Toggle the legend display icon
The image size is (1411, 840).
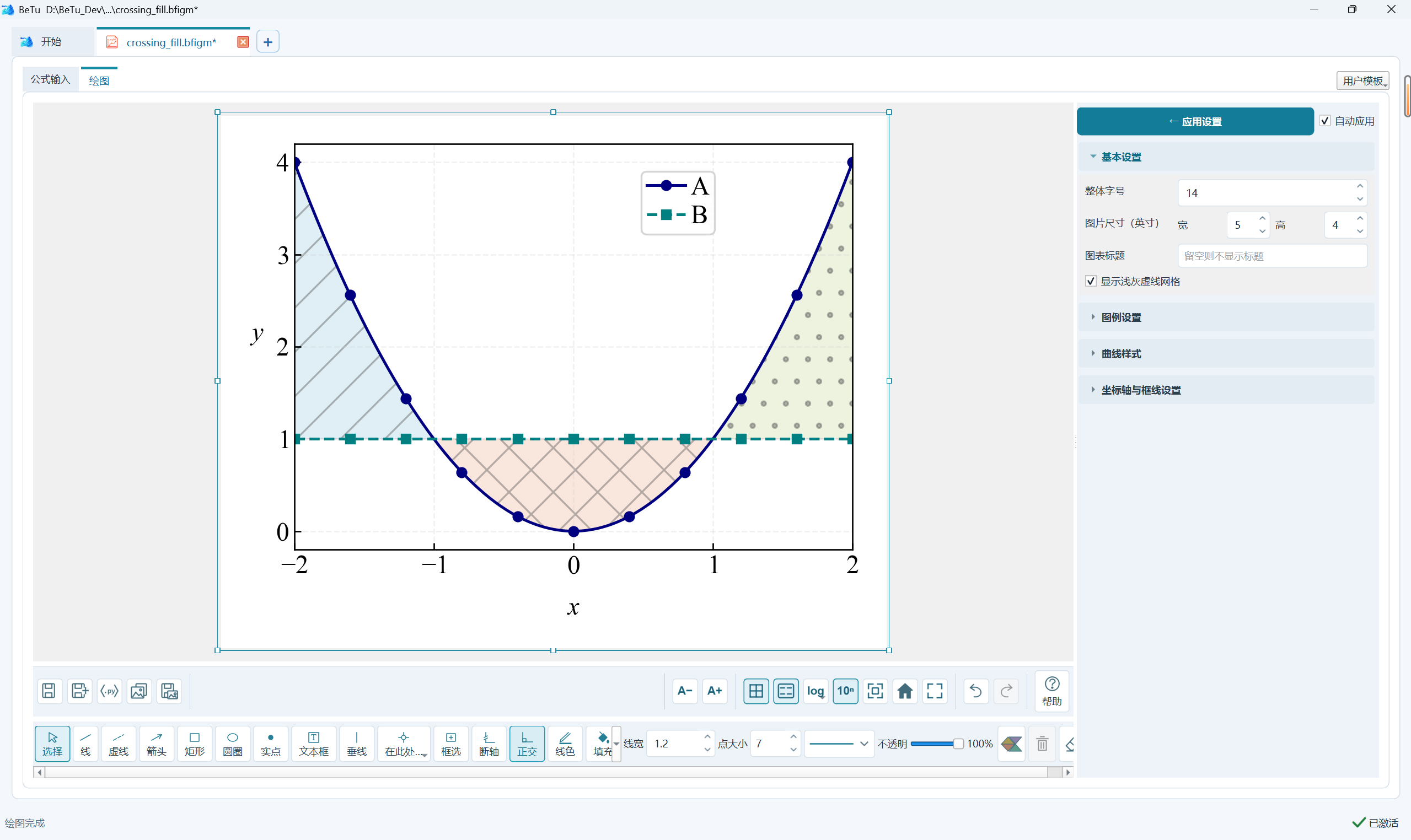pos(786,691)
